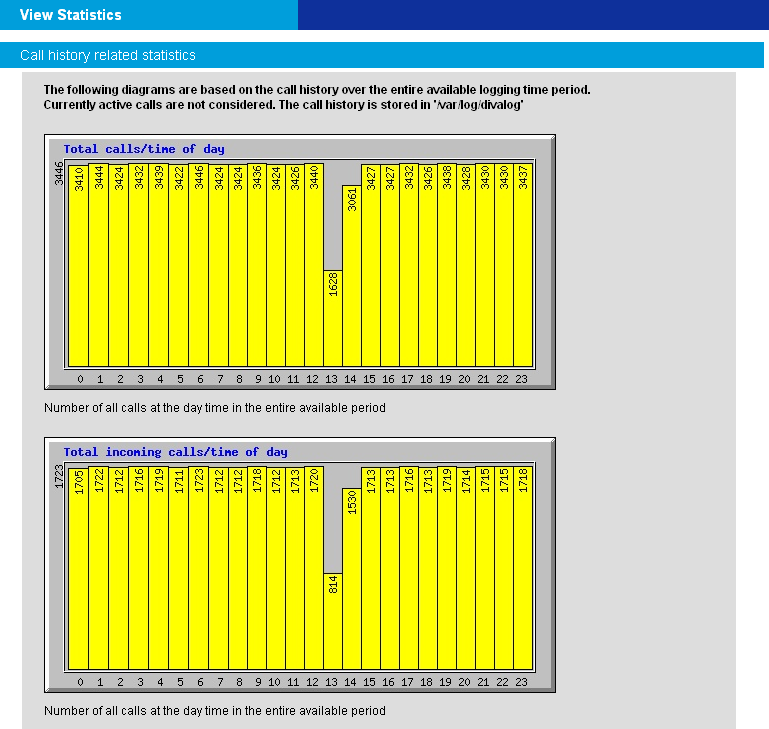
Task: Click hour 18 axis label under incoming calls chart
Action: point(426,682)
